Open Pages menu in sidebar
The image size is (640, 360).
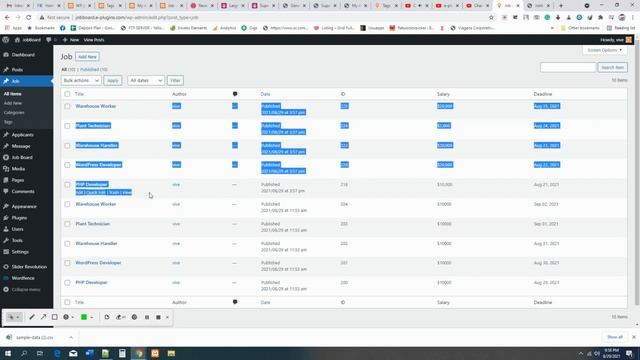click(x=18, y=180)
